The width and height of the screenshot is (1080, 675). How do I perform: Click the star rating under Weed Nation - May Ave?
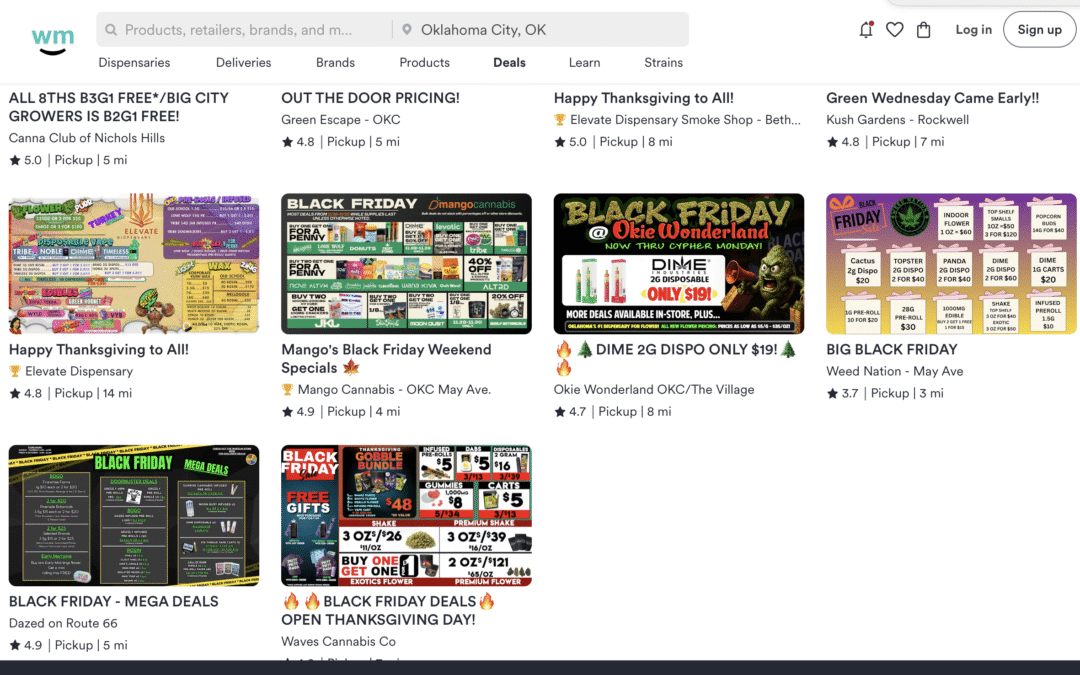click(x=843, y=393)
